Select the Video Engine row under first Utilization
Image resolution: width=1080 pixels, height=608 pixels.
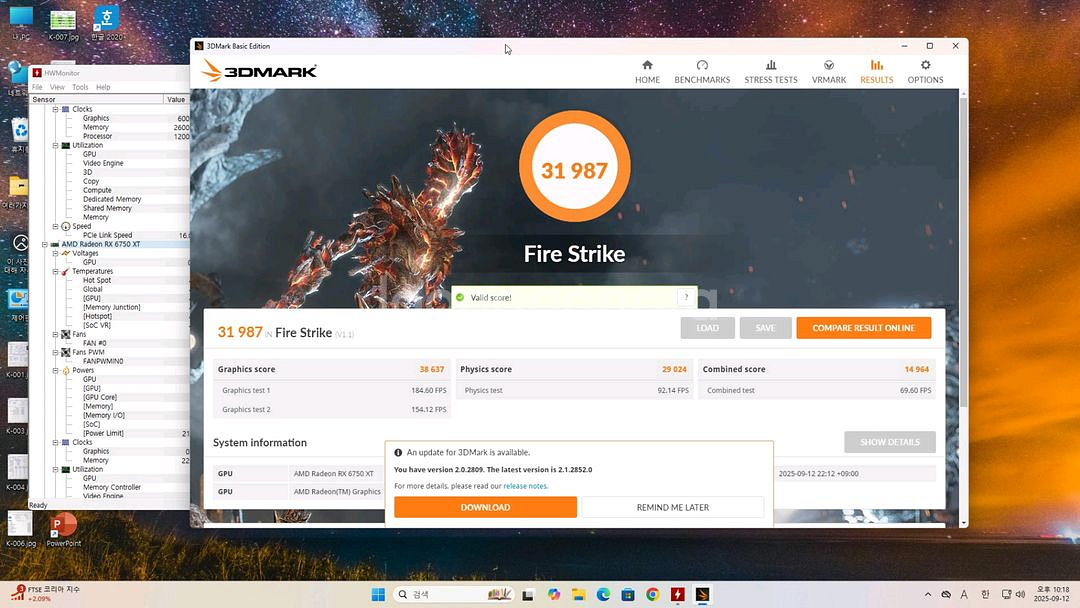103,163
